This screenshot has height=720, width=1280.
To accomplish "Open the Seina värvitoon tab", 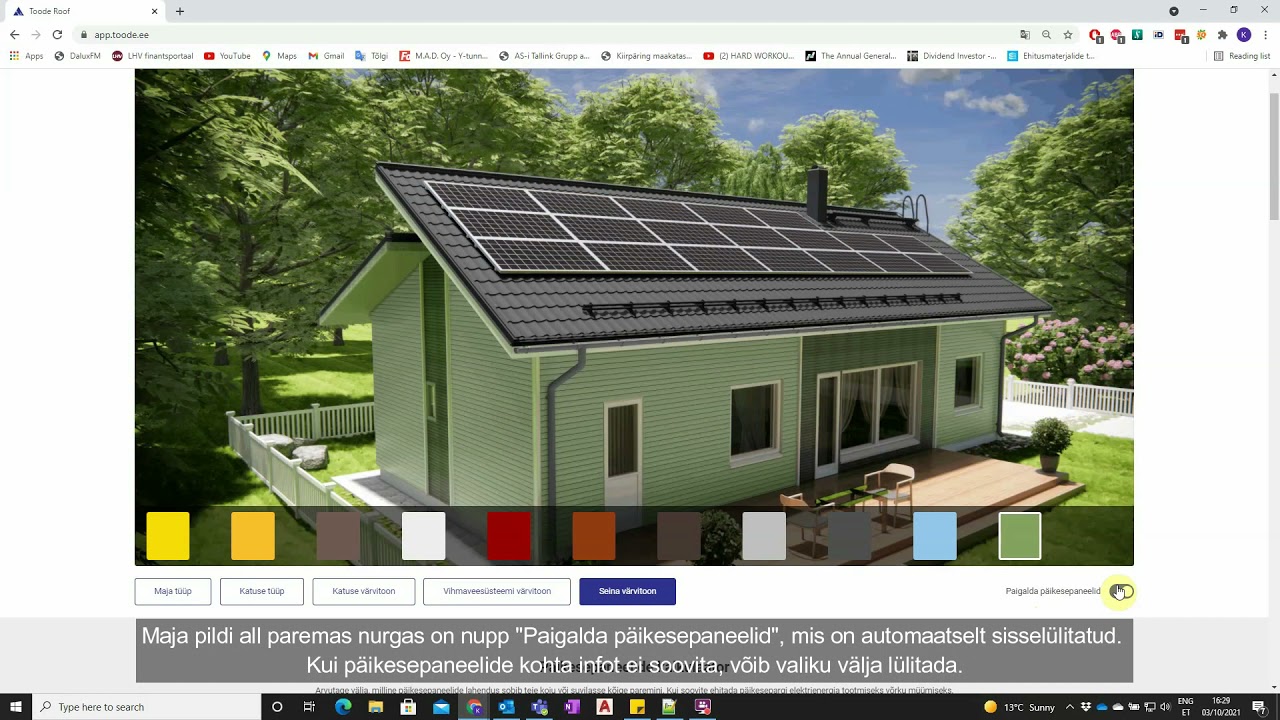I will coord(628,591).
